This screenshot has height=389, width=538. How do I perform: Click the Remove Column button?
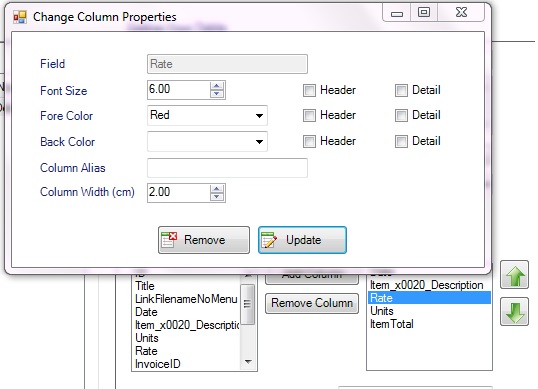[312, 303]
